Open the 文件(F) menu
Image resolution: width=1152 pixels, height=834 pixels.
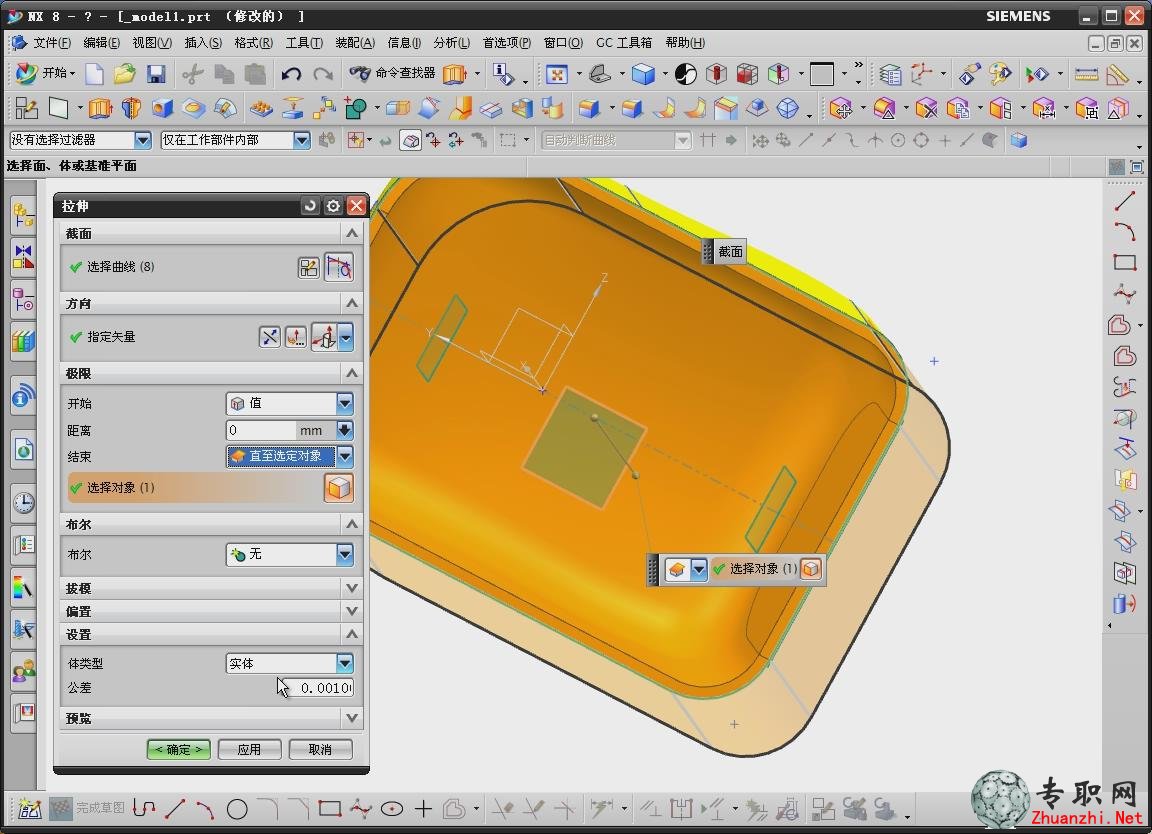[x=52, y=43]
